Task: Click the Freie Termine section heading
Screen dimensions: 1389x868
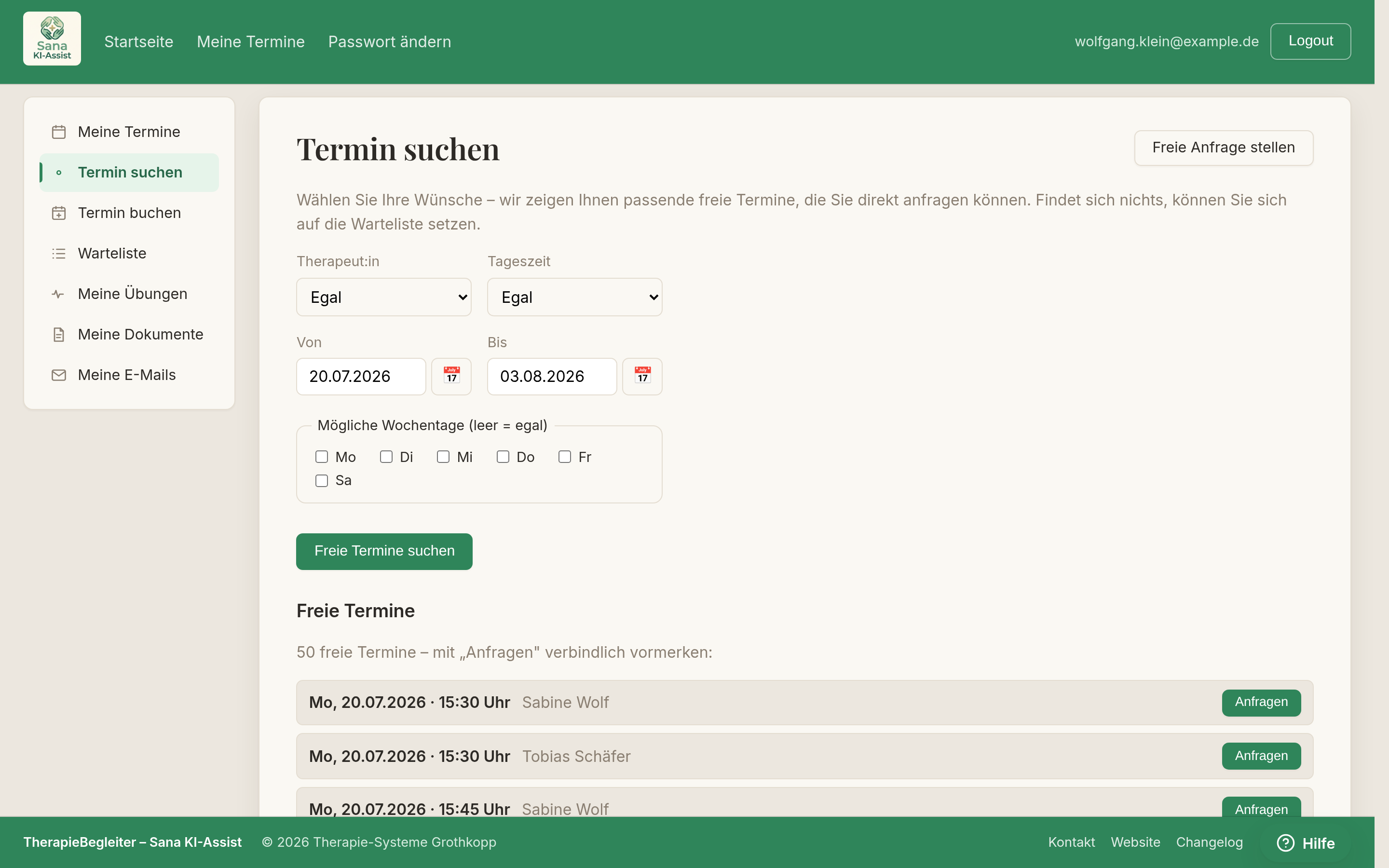Action: pos(355,611)
